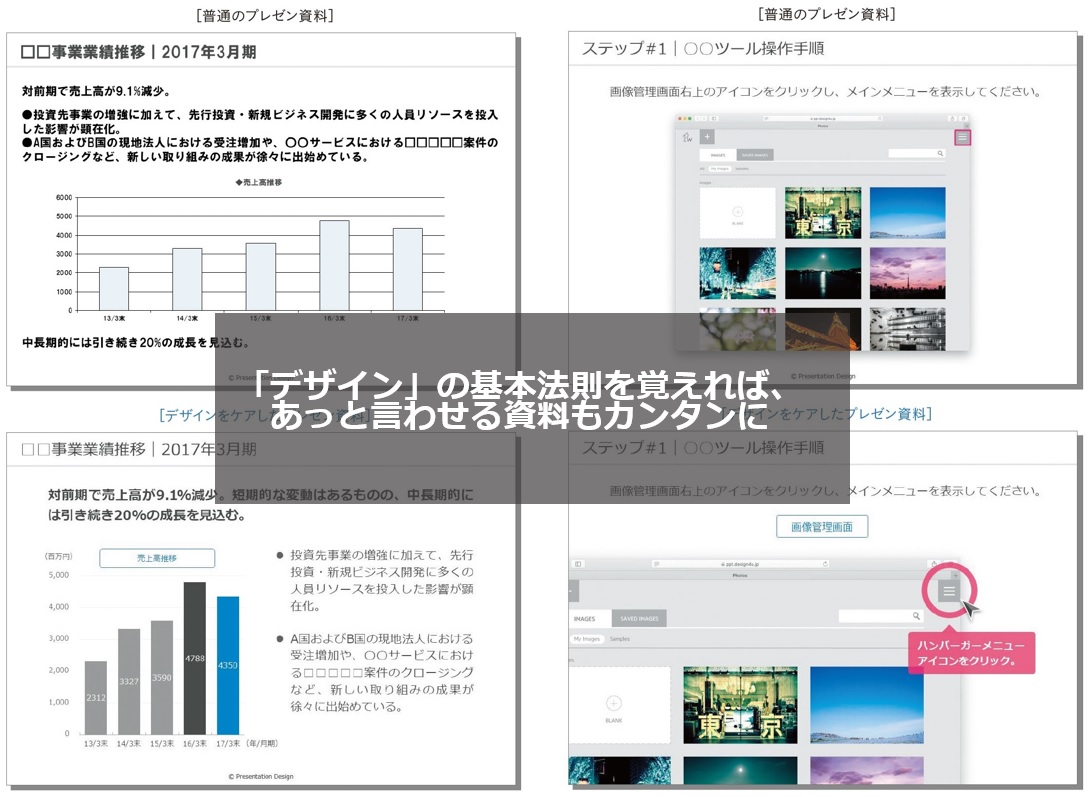Click the blue bar labeled 4350
Viewport: 1091px width, 797px height.
click(228, 665)
